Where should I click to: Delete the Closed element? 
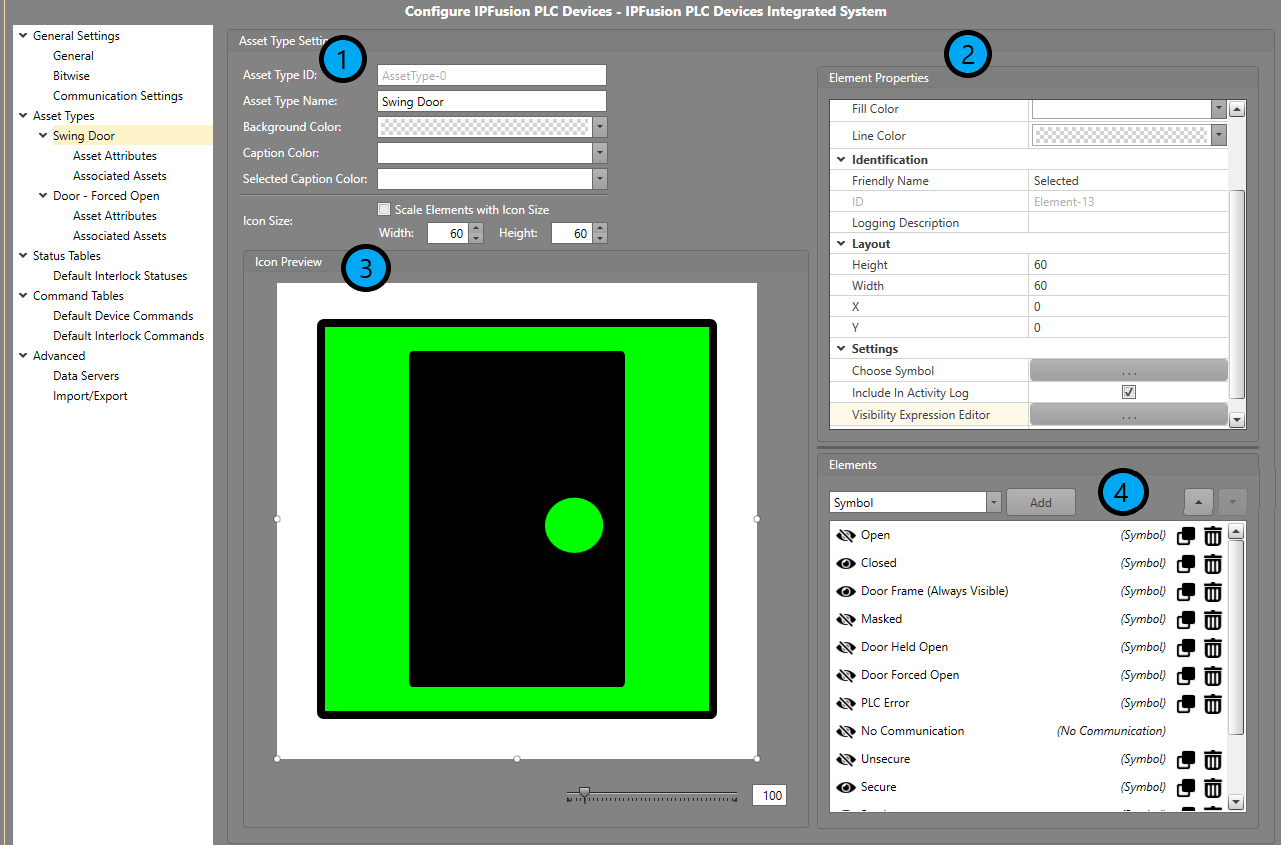click(1213, 564)
